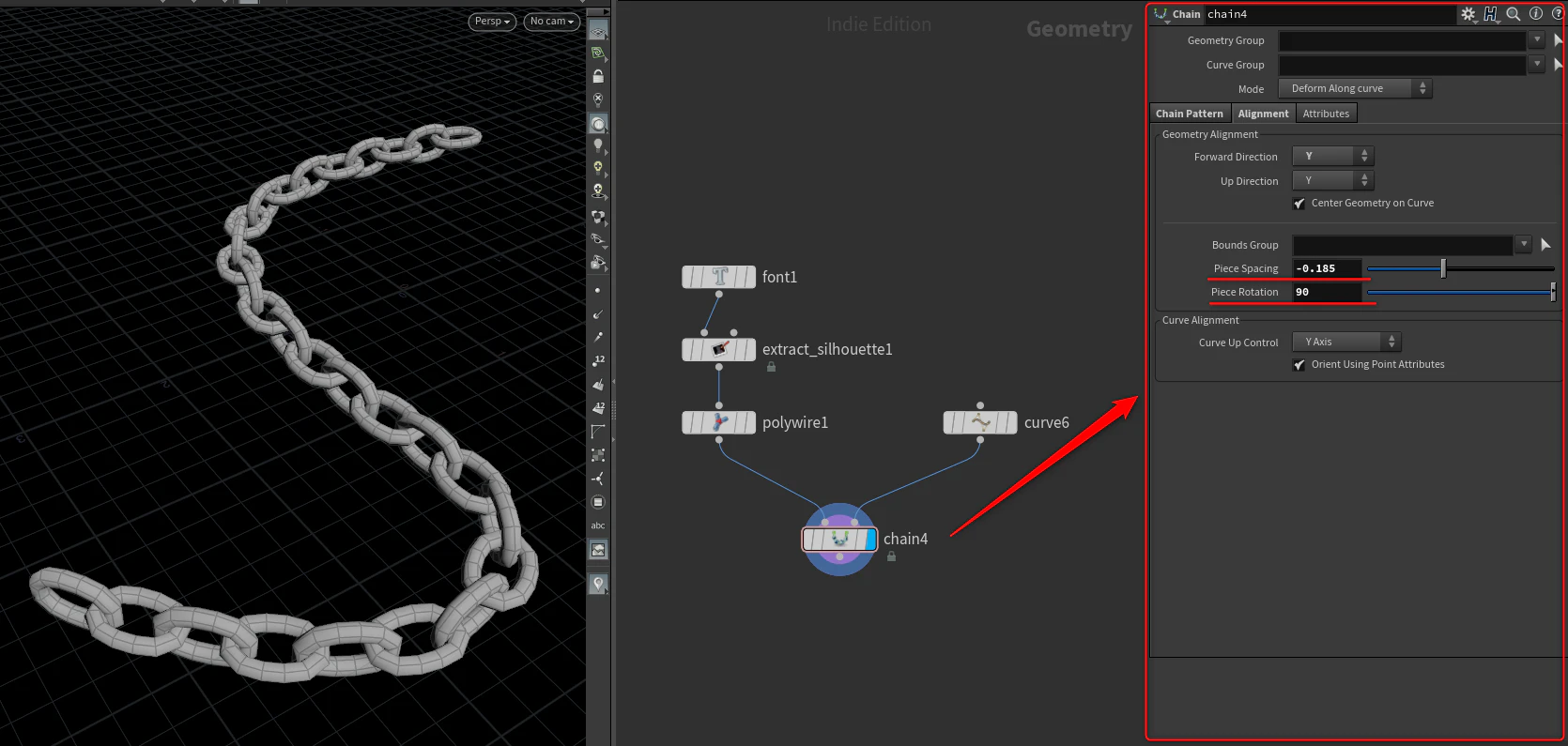This screenshot has width=1568, height=746.
Task: Open the Persp viewport menu
Action: [x=492, y=22]
